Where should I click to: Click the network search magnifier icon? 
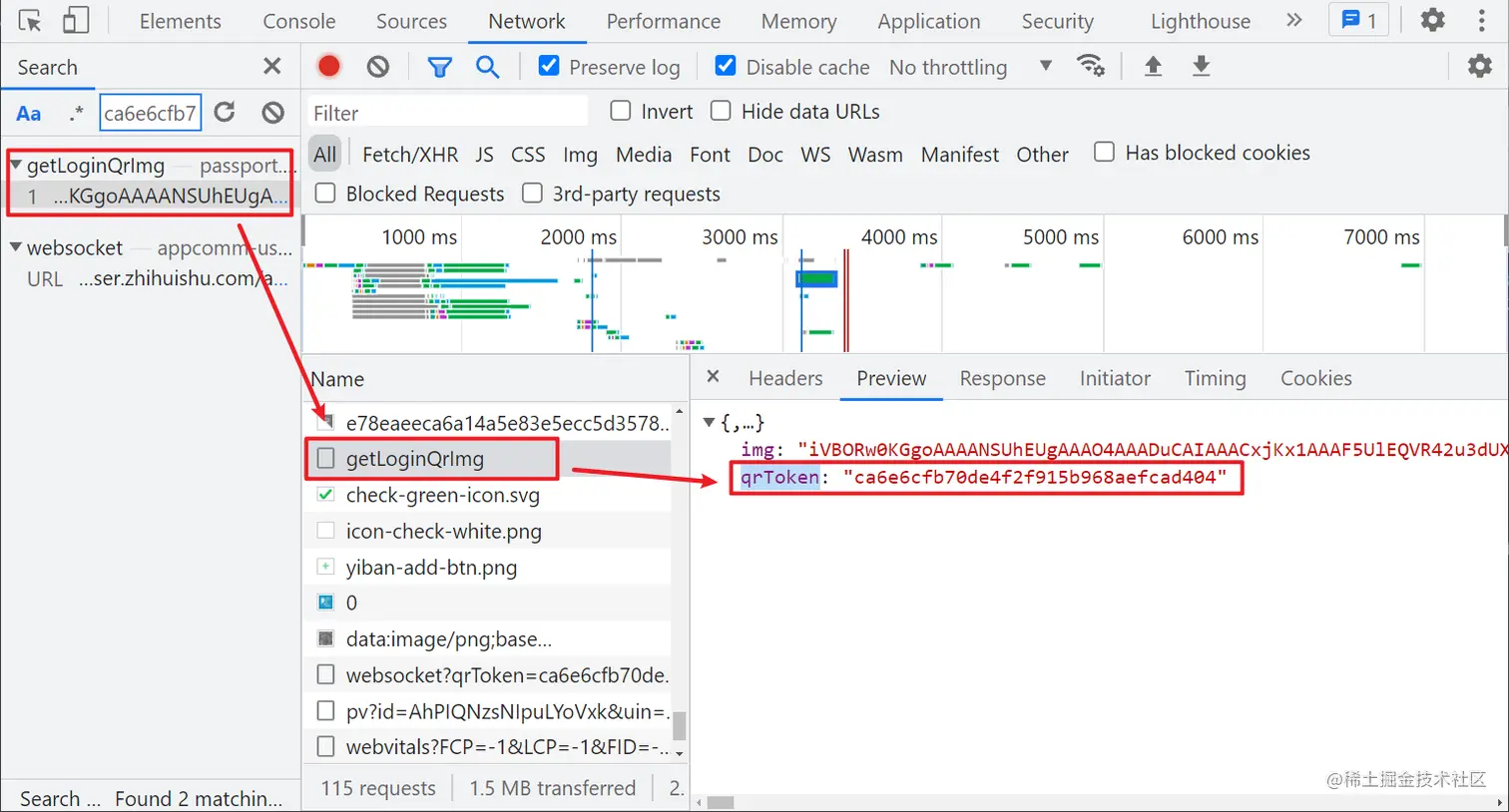coord(487,67)
